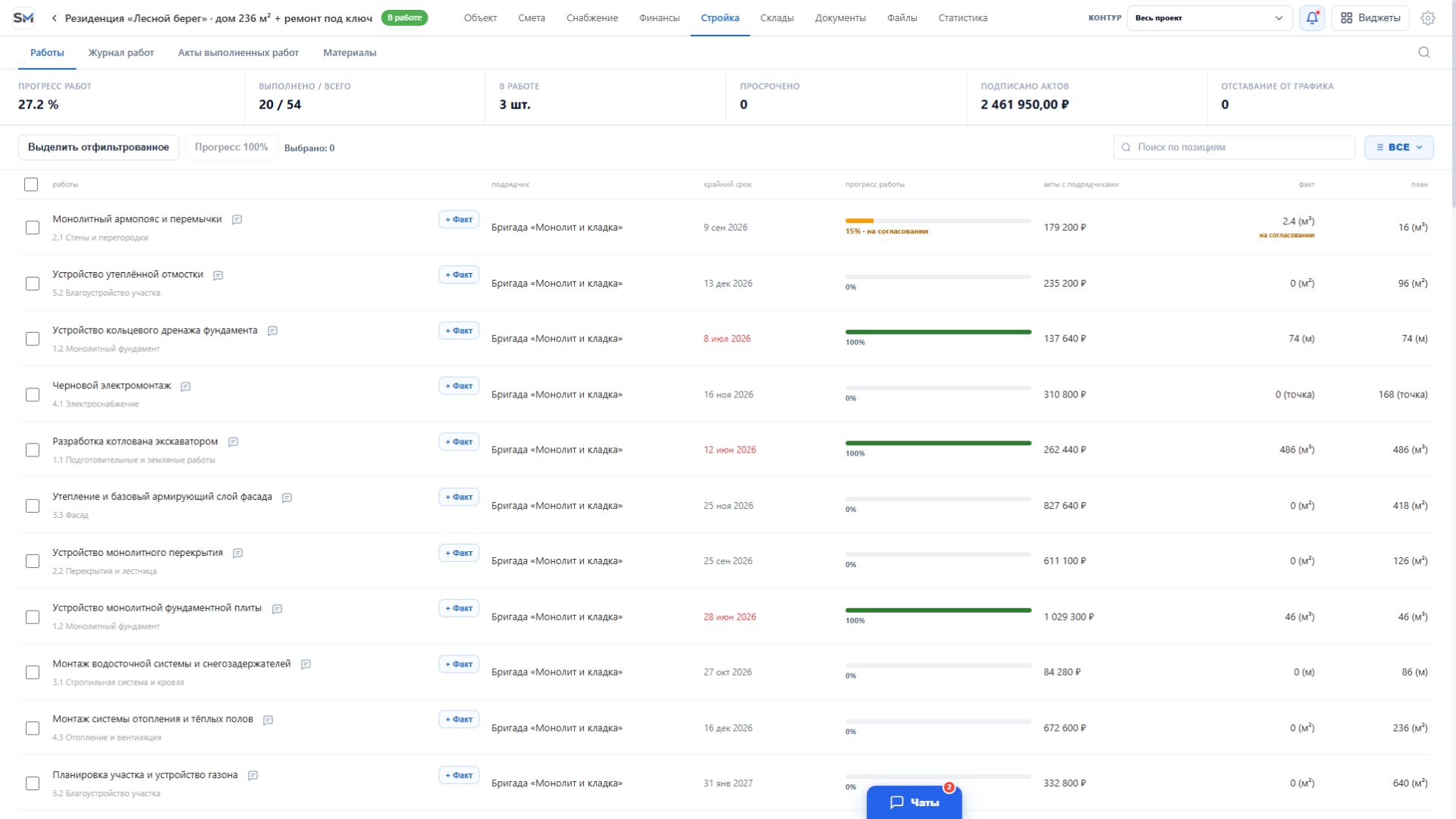
Task: Open comment icon for Устройство монолитного перекрытия
Action: [x=237, y=554]
